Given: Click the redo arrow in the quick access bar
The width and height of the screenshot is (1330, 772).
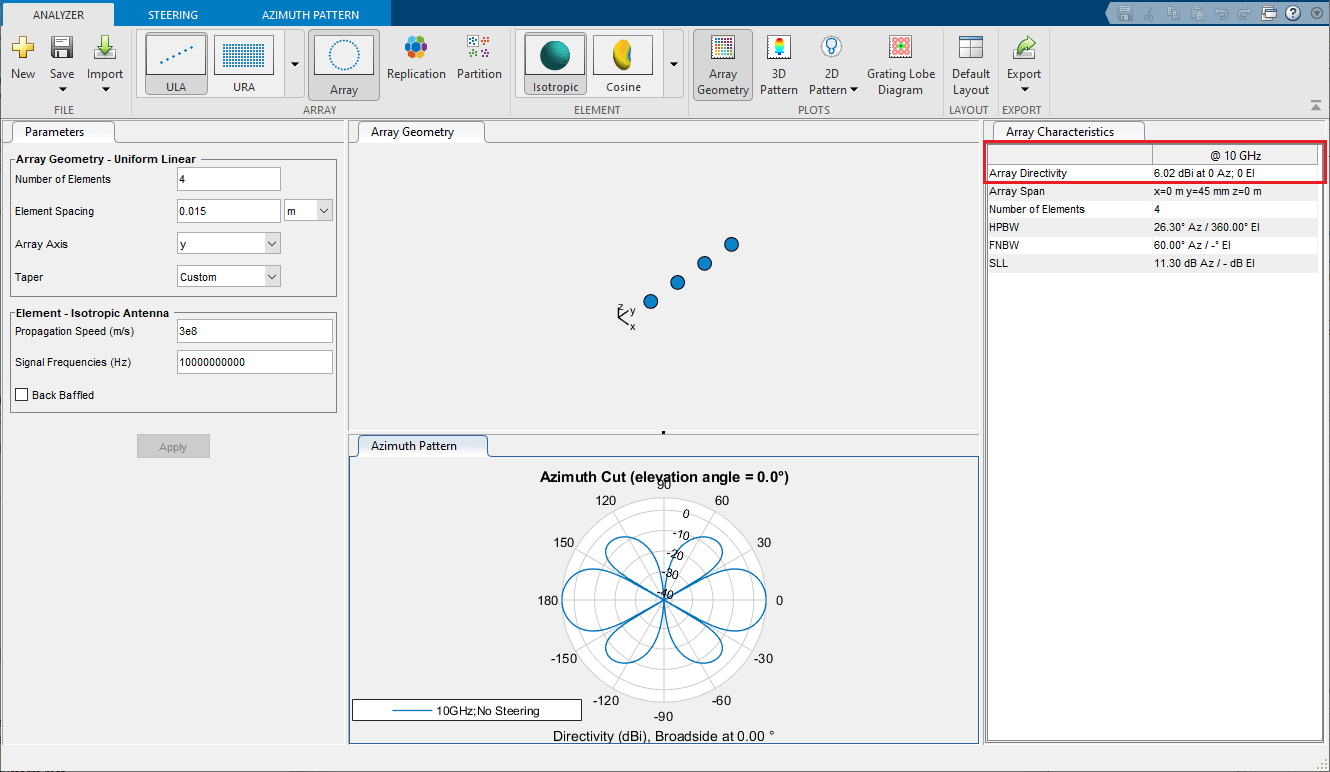Looking at the screenshot, I should 1245,13.
